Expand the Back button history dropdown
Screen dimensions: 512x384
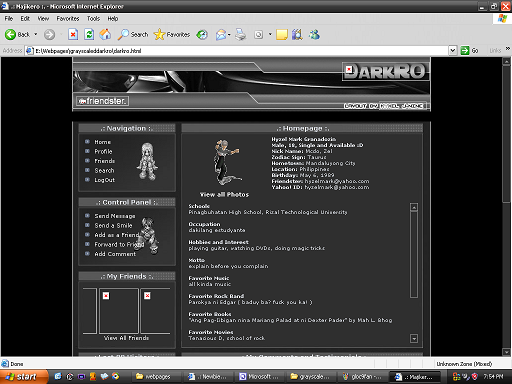(x=35, y=34)
